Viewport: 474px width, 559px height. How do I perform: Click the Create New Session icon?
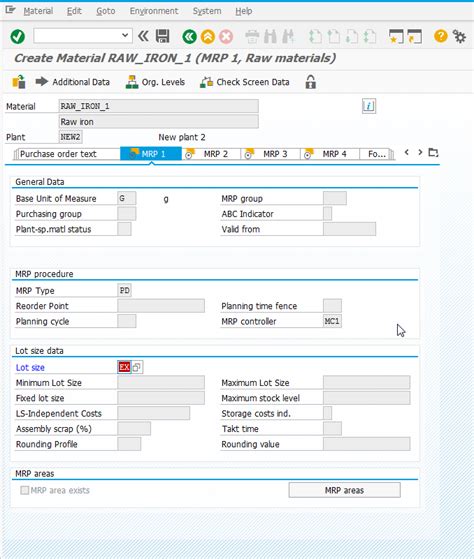coord(396,36)
